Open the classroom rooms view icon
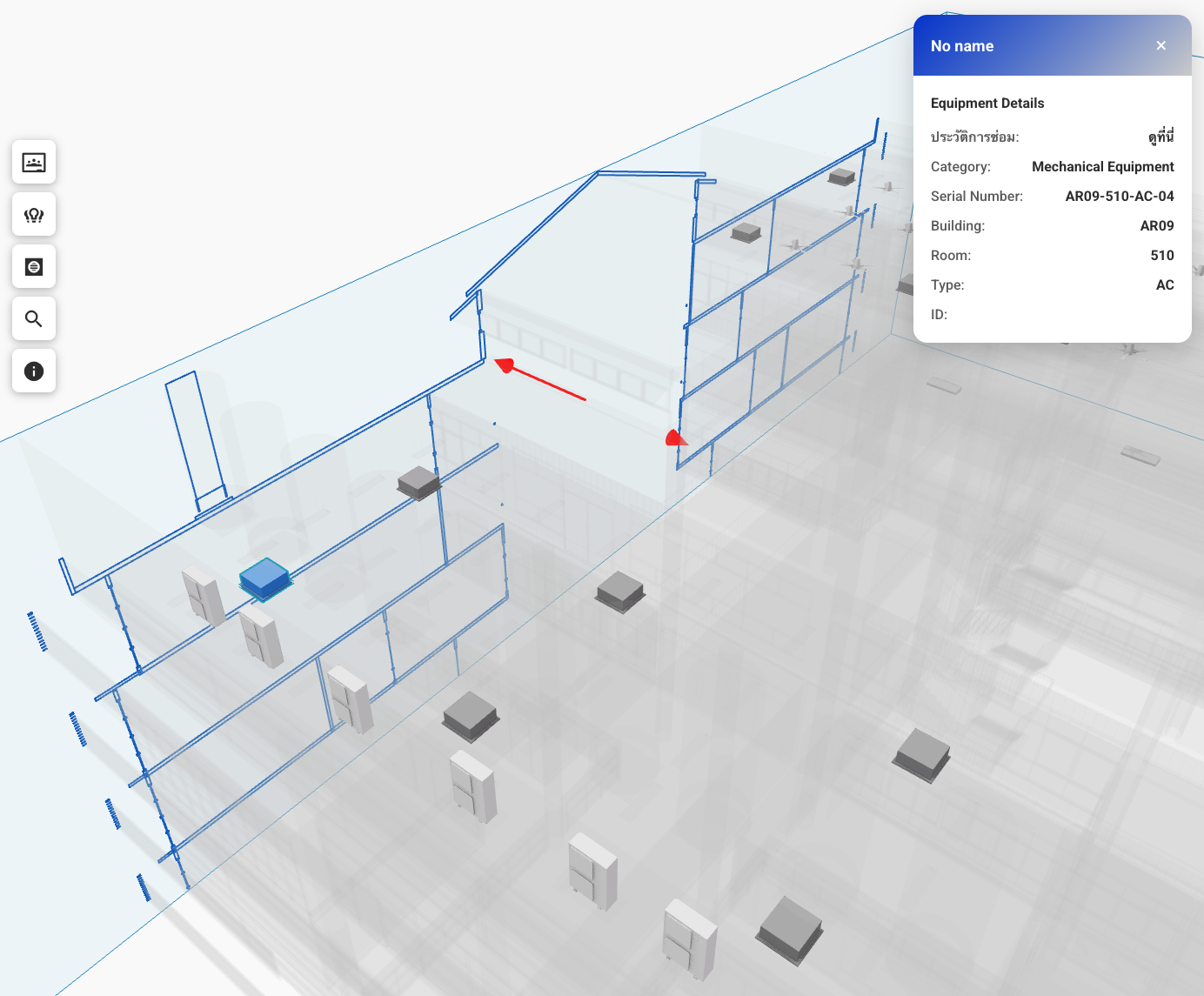 coord(34,162)
